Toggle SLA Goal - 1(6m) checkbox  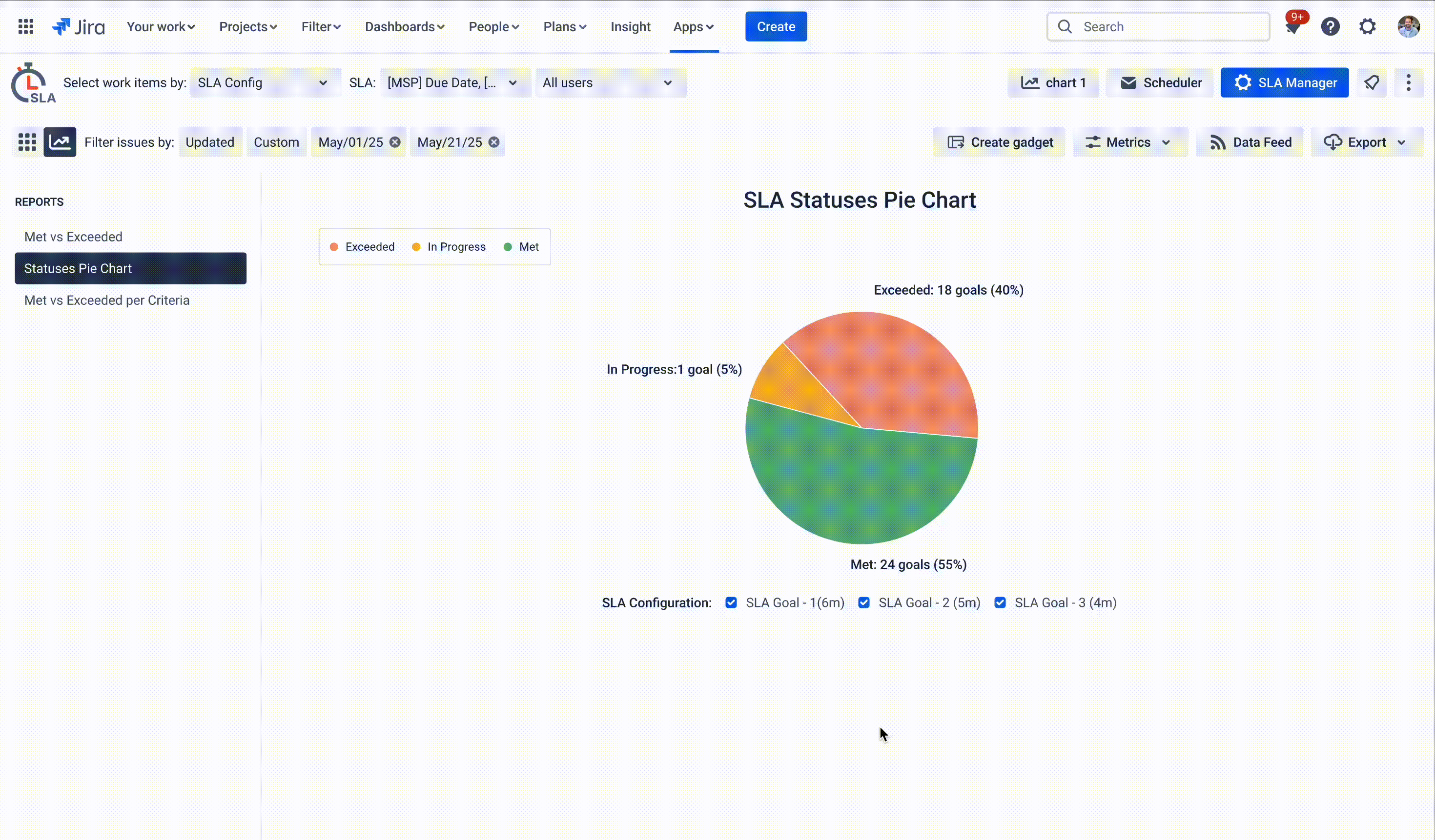[731, 603]
